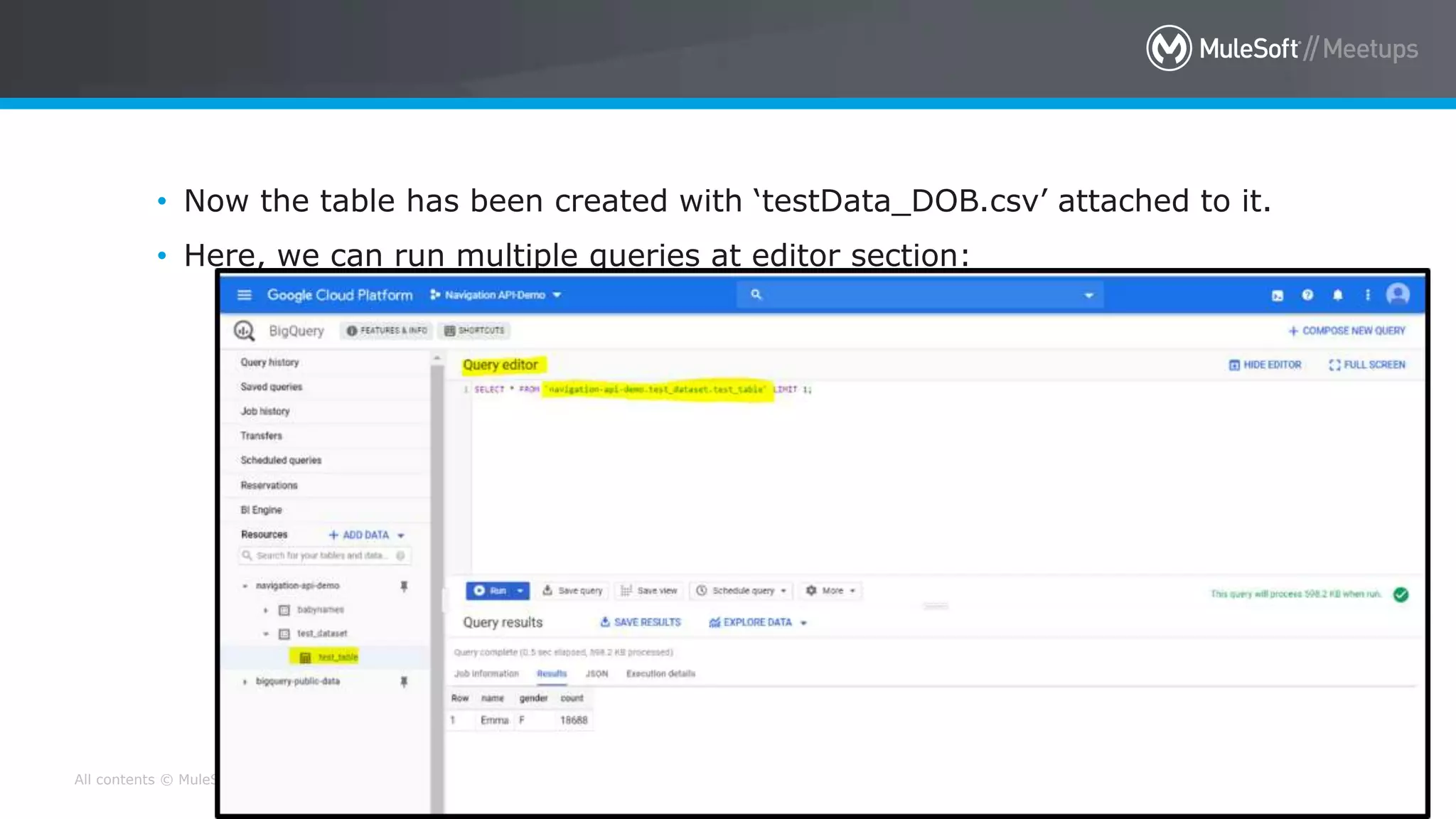Select test_dataset in the resource tree
Image resolution: width=1456 pixels, height=819 pixels.
(322, 633)
